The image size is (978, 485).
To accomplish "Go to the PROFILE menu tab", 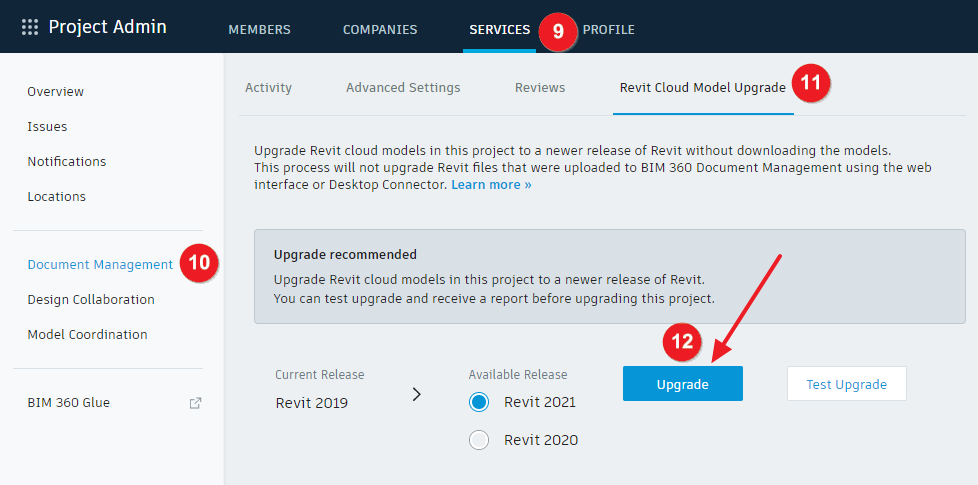I will [608, 30].
